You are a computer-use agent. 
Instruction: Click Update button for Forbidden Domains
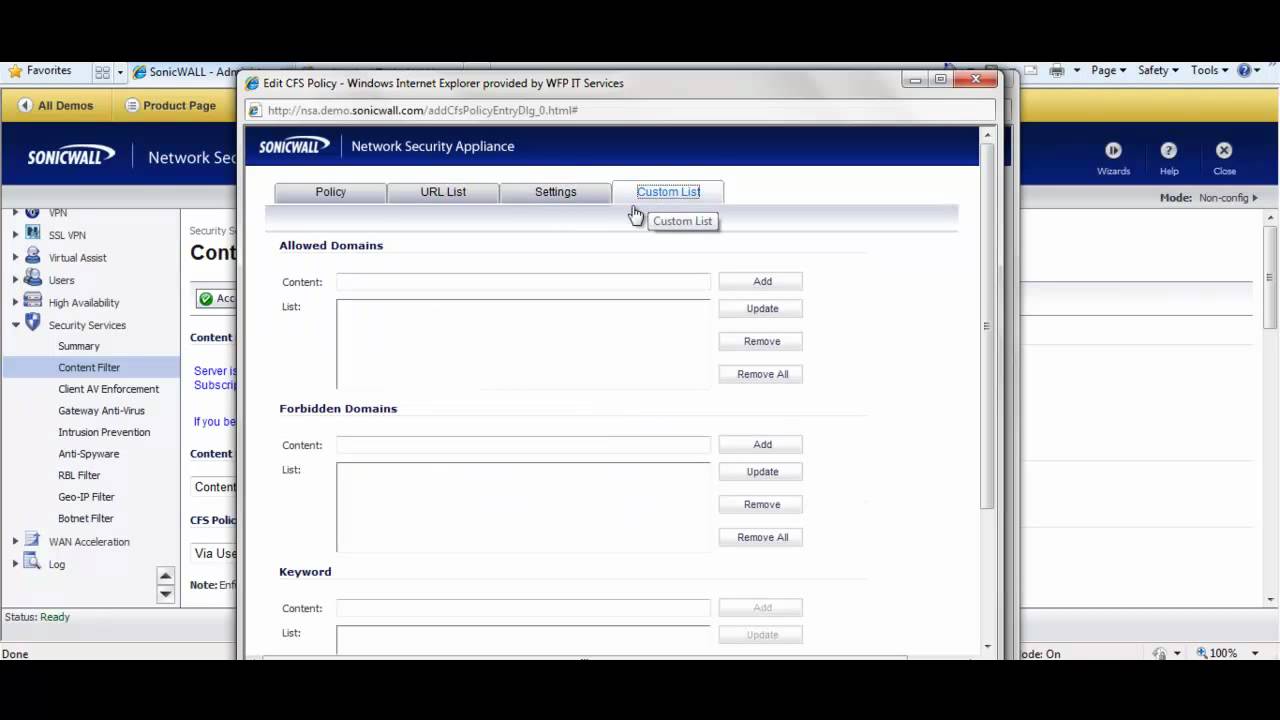[x=762, y=472]
